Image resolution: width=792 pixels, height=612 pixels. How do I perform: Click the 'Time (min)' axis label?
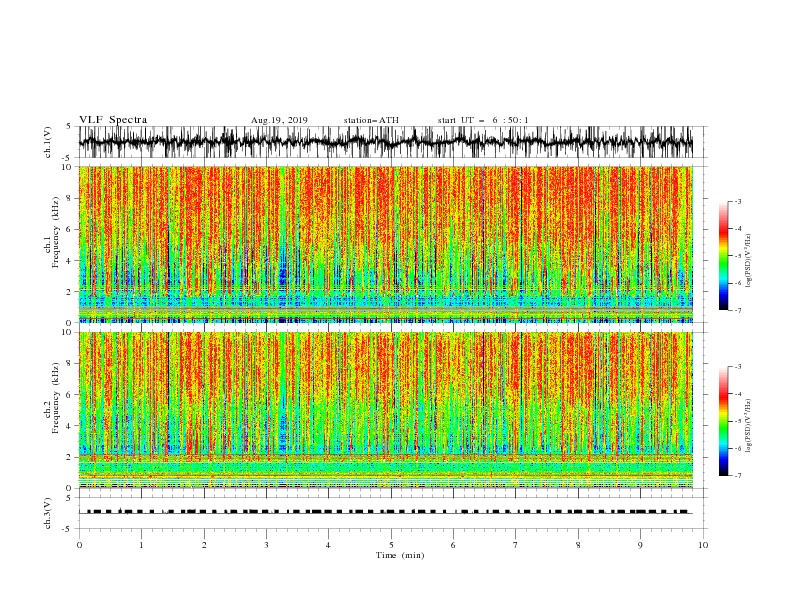(400, 555)
